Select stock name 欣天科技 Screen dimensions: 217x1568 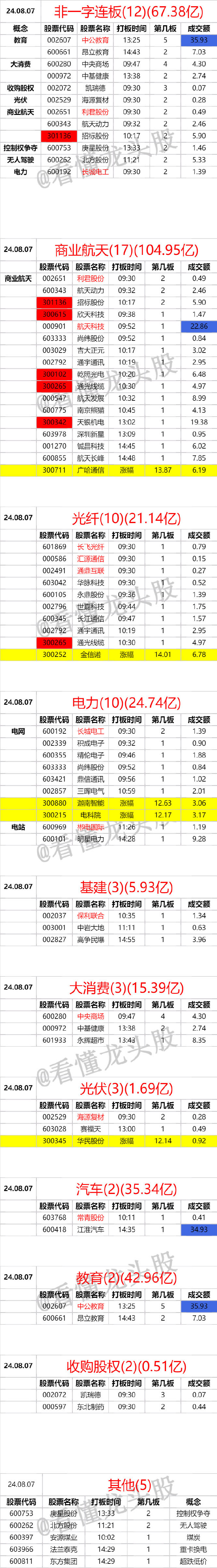pyautogui.click(x=90, y=315)
